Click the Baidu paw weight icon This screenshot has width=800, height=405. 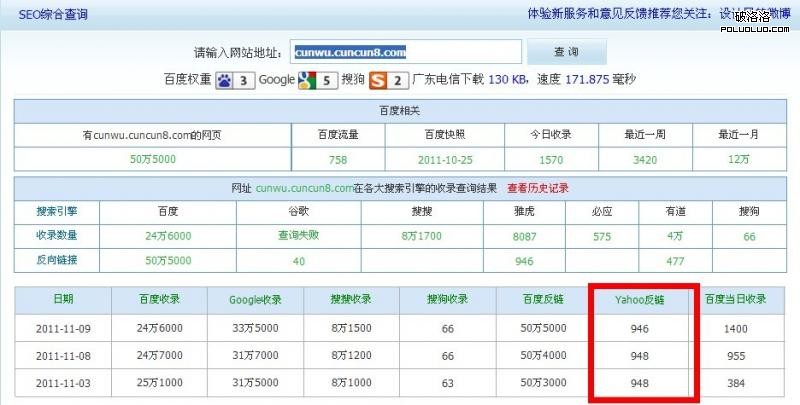(224, 80)
